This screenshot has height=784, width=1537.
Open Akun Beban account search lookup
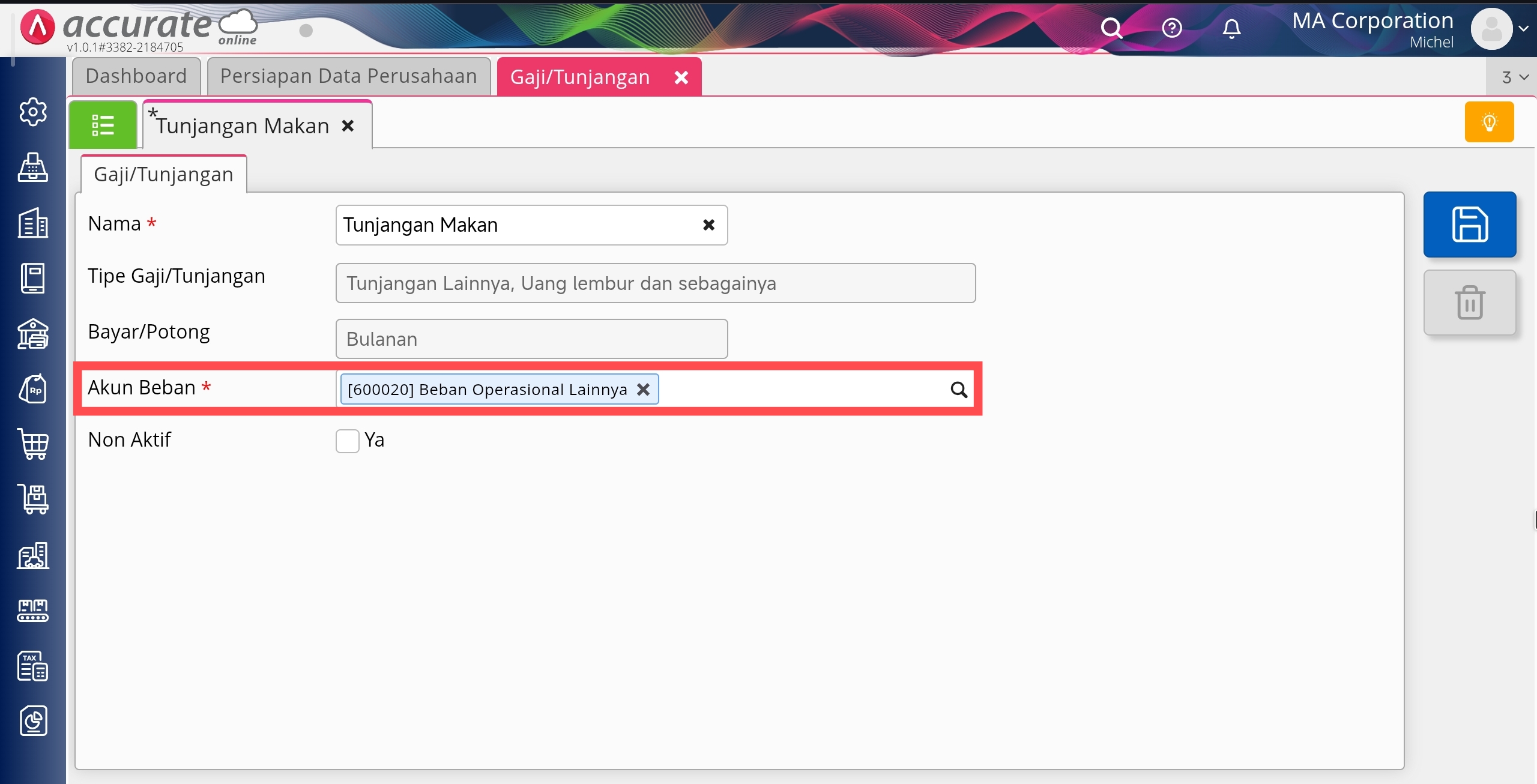pos(959,390)
